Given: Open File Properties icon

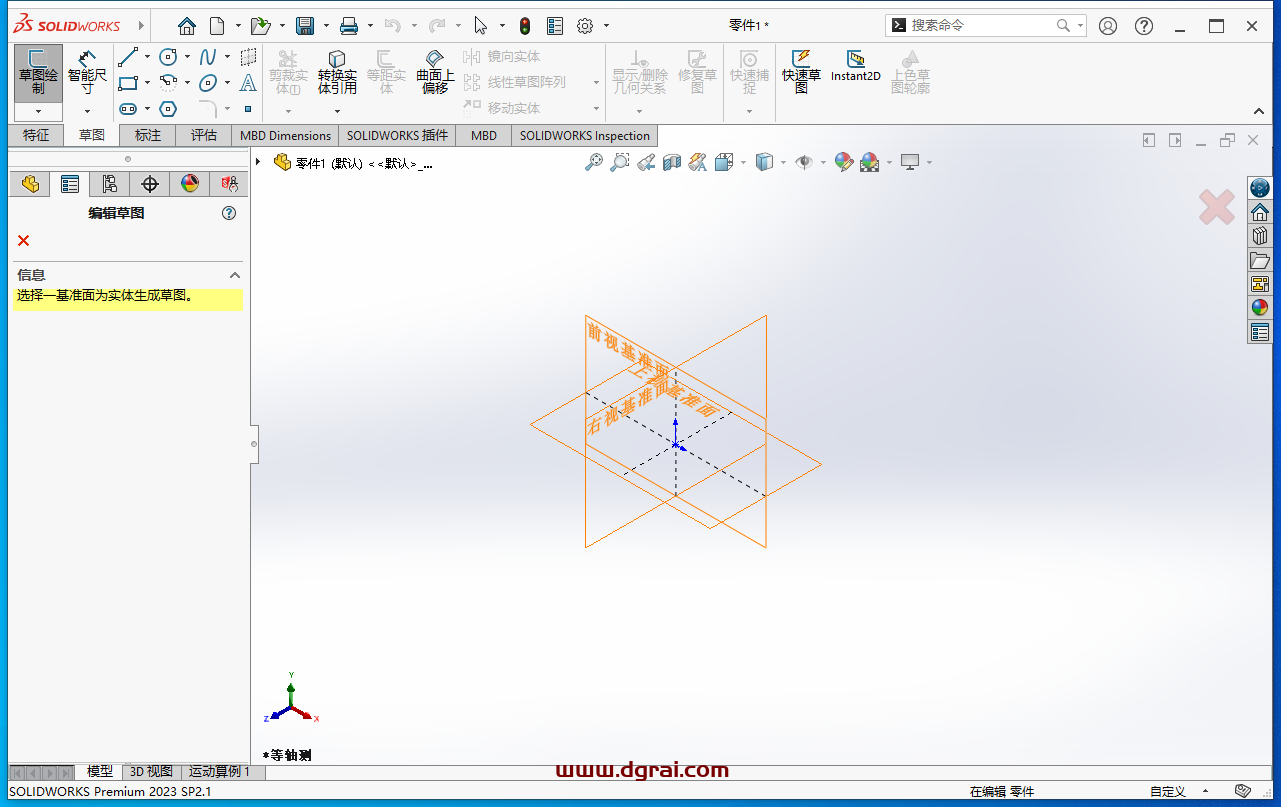Looking at the screenshot, I should [555, 26].
